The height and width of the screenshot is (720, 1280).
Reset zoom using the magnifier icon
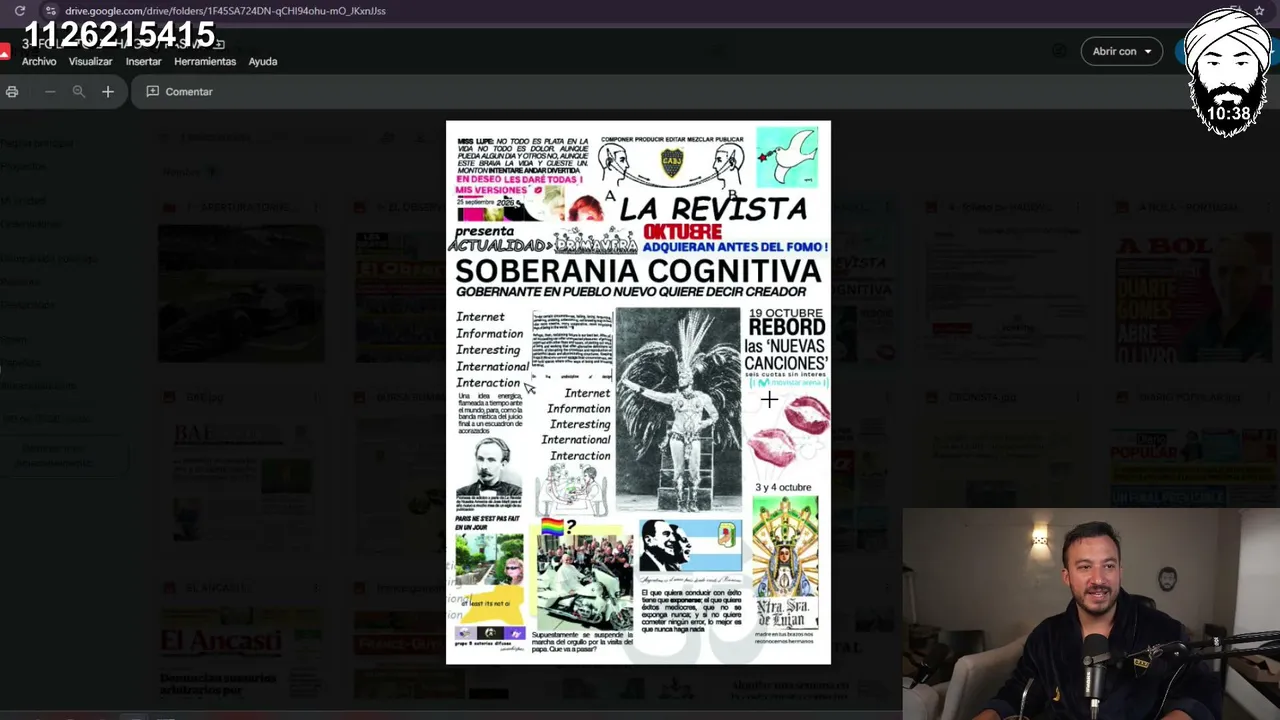tap(79, 92)
